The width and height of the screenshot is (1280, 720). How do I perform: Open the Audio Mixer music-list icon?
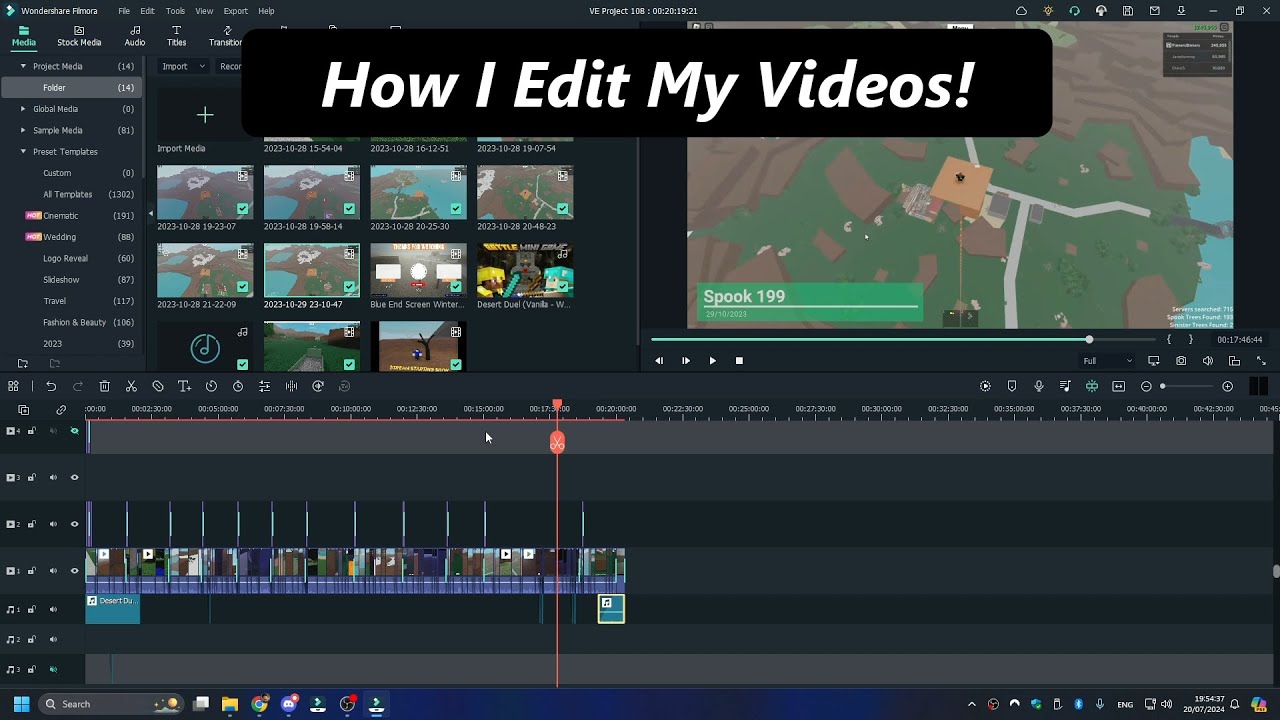(1065, 386)
